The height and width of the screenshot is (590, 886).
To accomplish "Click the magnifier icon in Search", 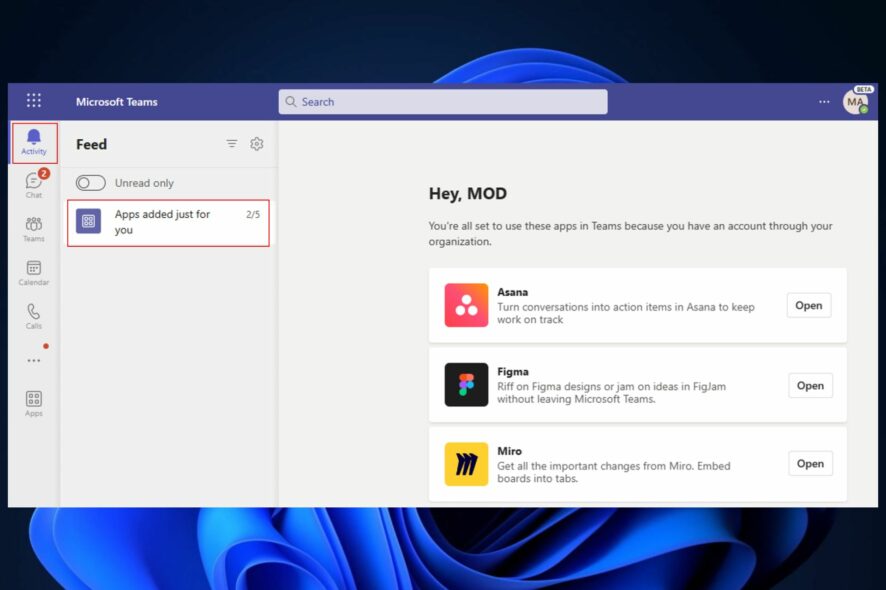I will (x=291, y=102).
